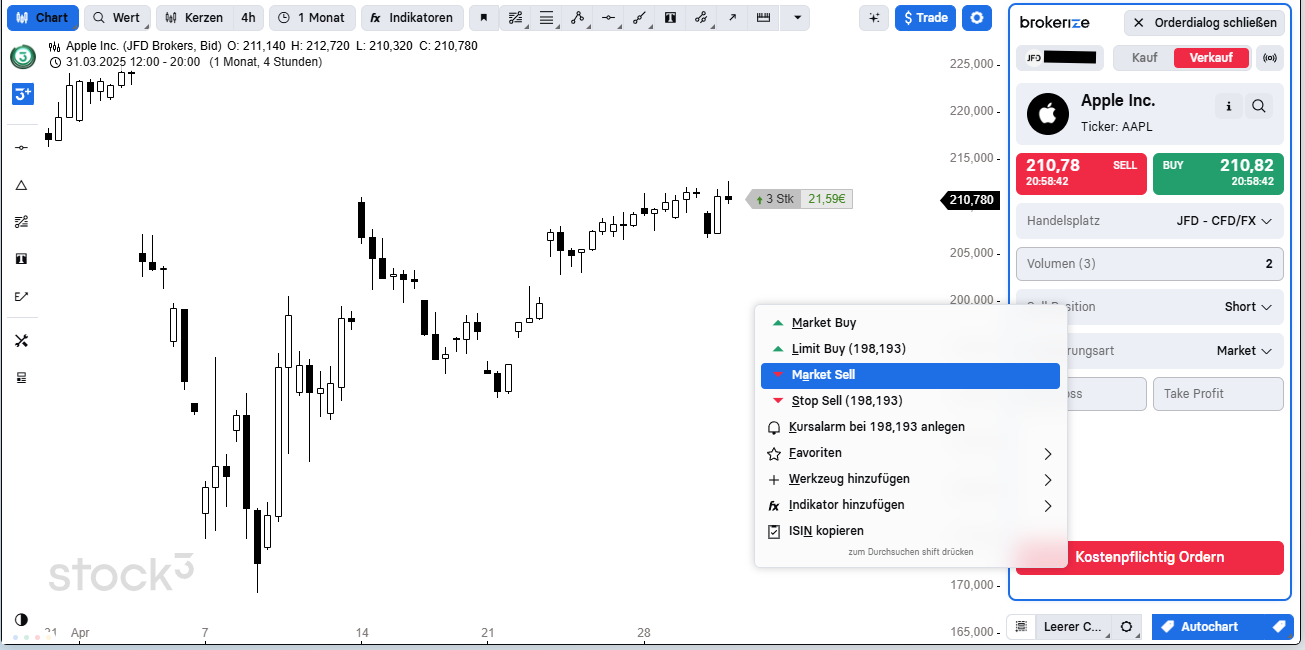Open the crossed tools icon in left sidebar
The image size is (1305, 650).
22,341
